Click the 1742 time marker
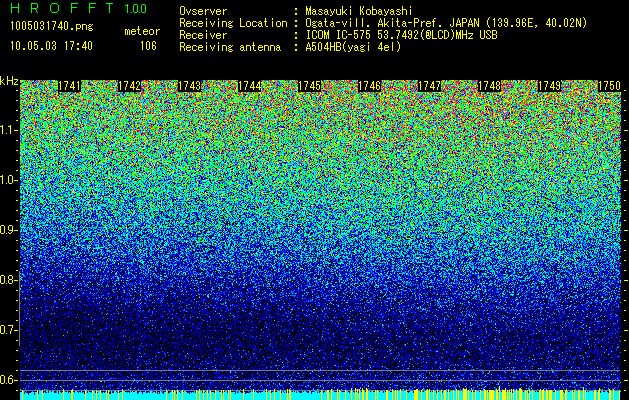Image resolution: width=629 pixels, height=400 pixels. pyautogui.click(x=129, y=86)
